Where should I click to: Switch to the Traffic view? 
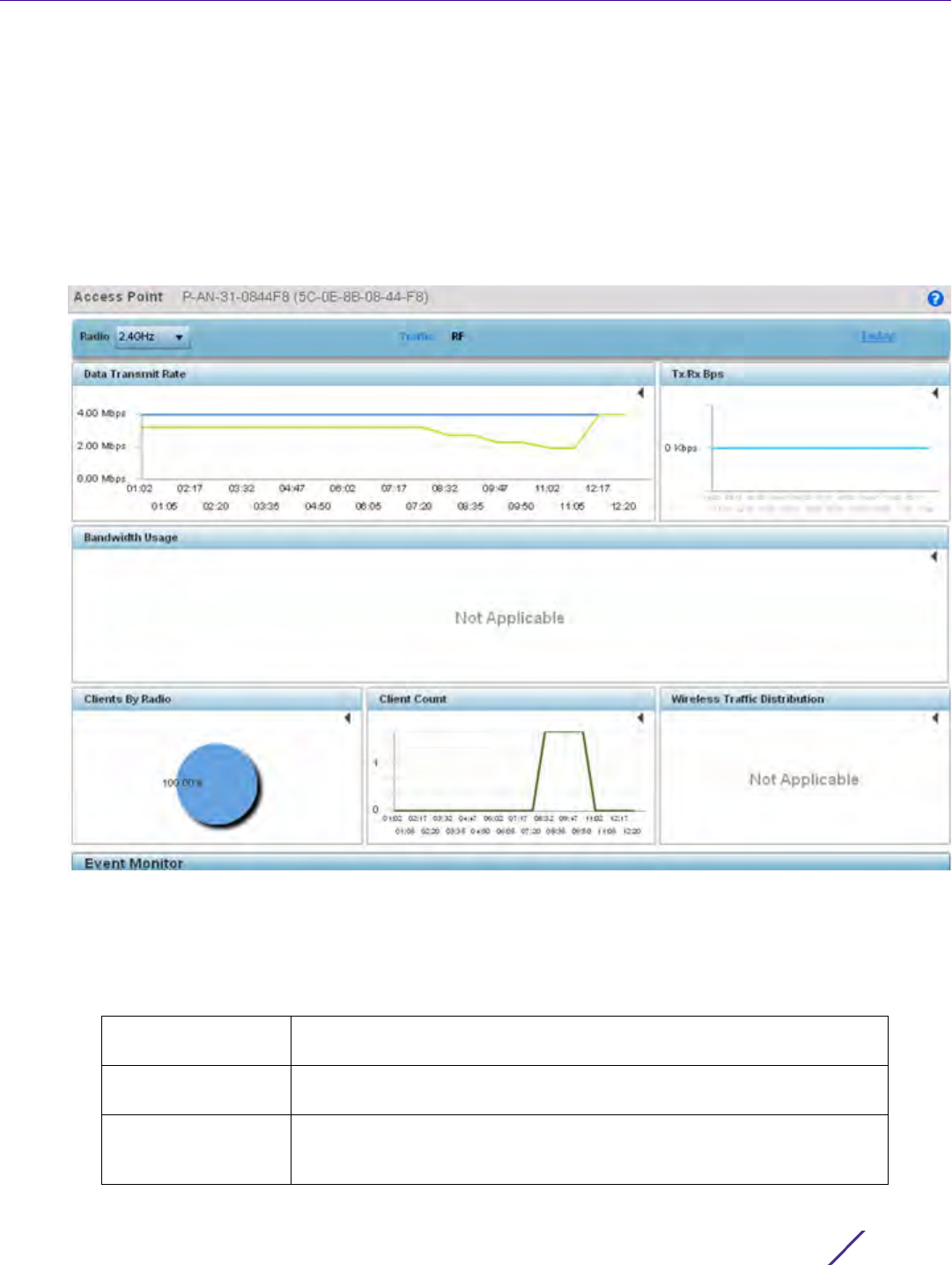[x=416, y=337]
